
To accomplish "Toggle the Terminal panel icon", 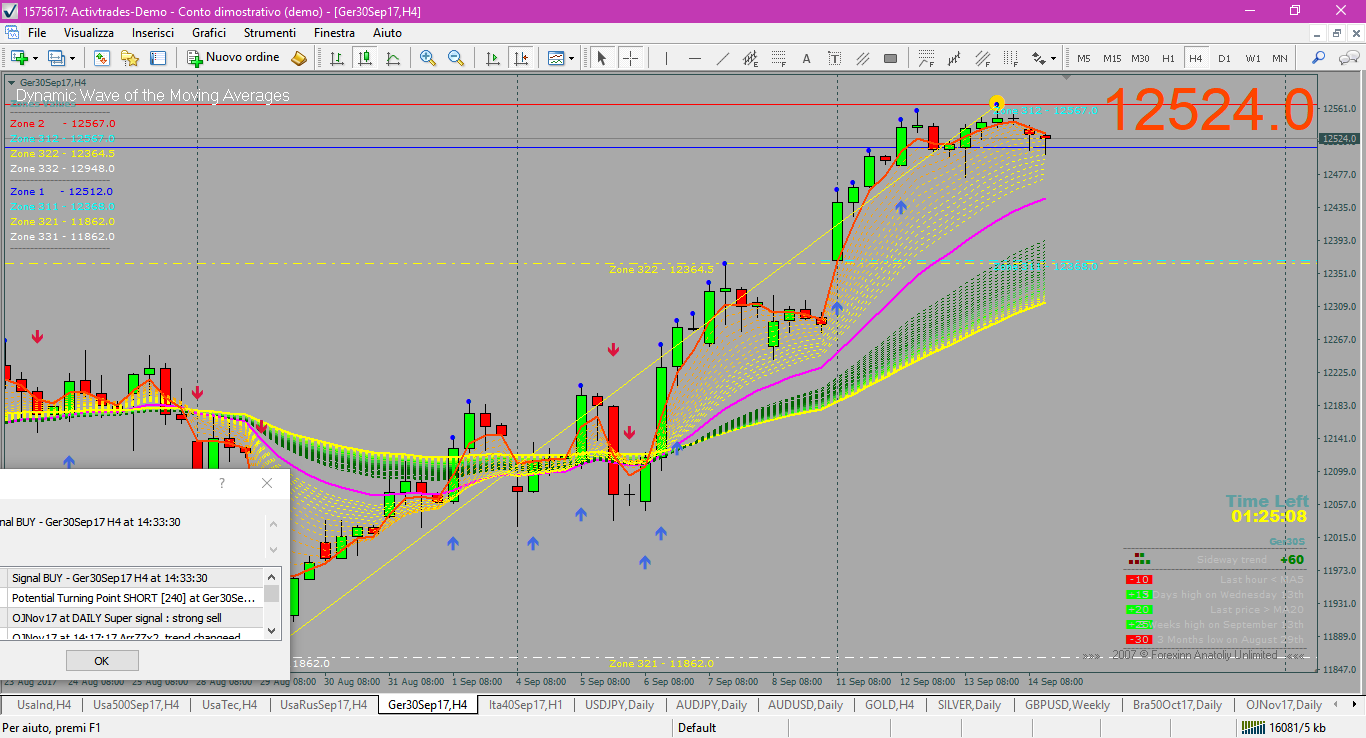I will (158, 58).
